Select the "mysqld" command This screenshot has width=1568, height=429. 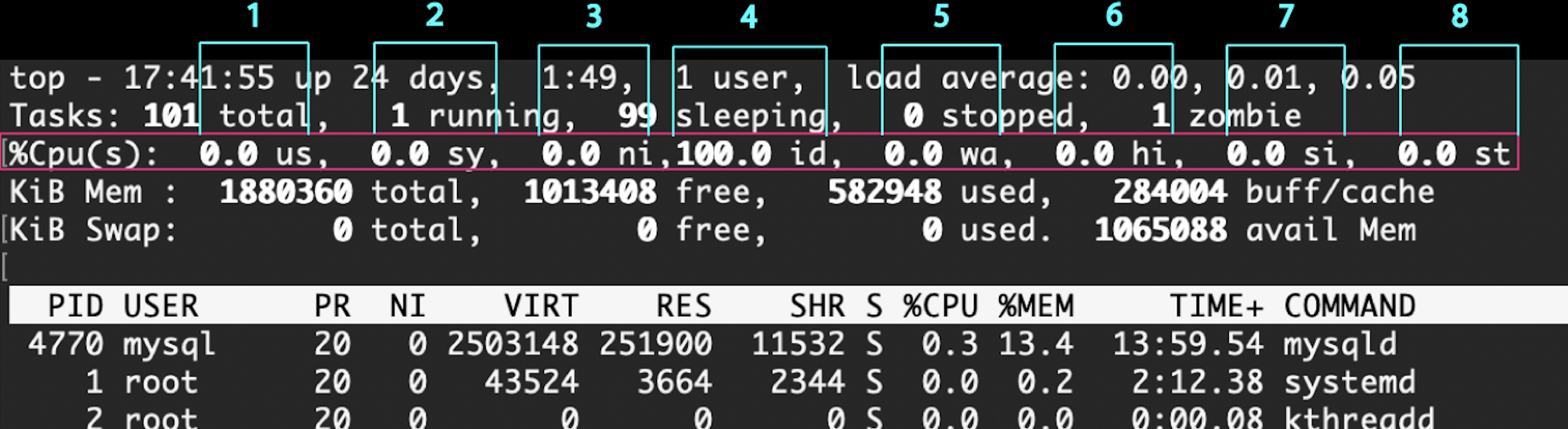coord(1340,345)
